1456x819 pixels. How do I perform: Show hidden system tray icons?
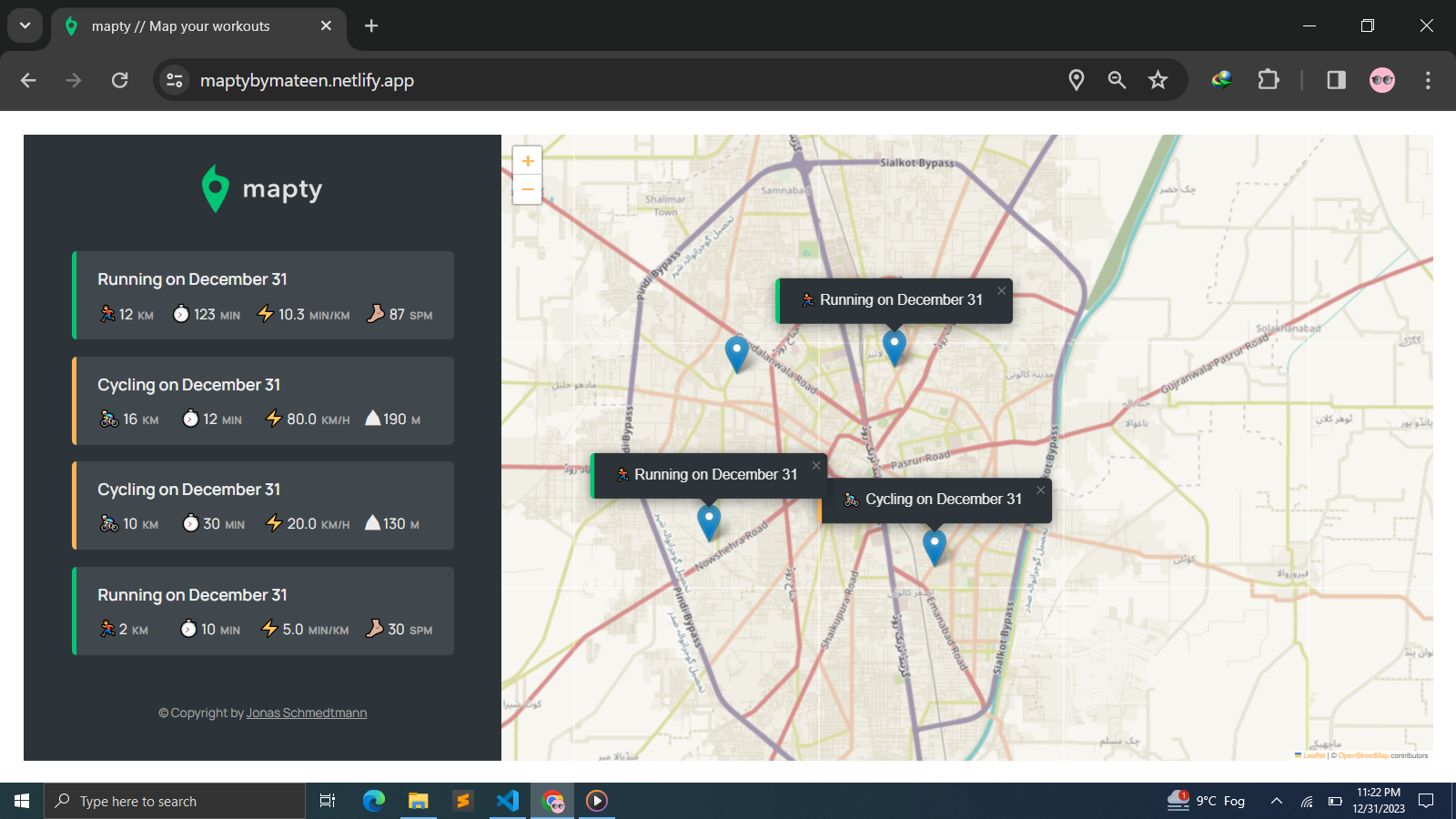1277,801
